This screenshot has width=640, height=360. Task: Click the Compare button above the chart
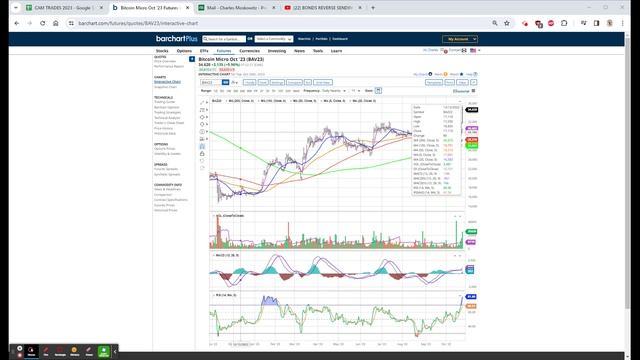click(294, 82)
